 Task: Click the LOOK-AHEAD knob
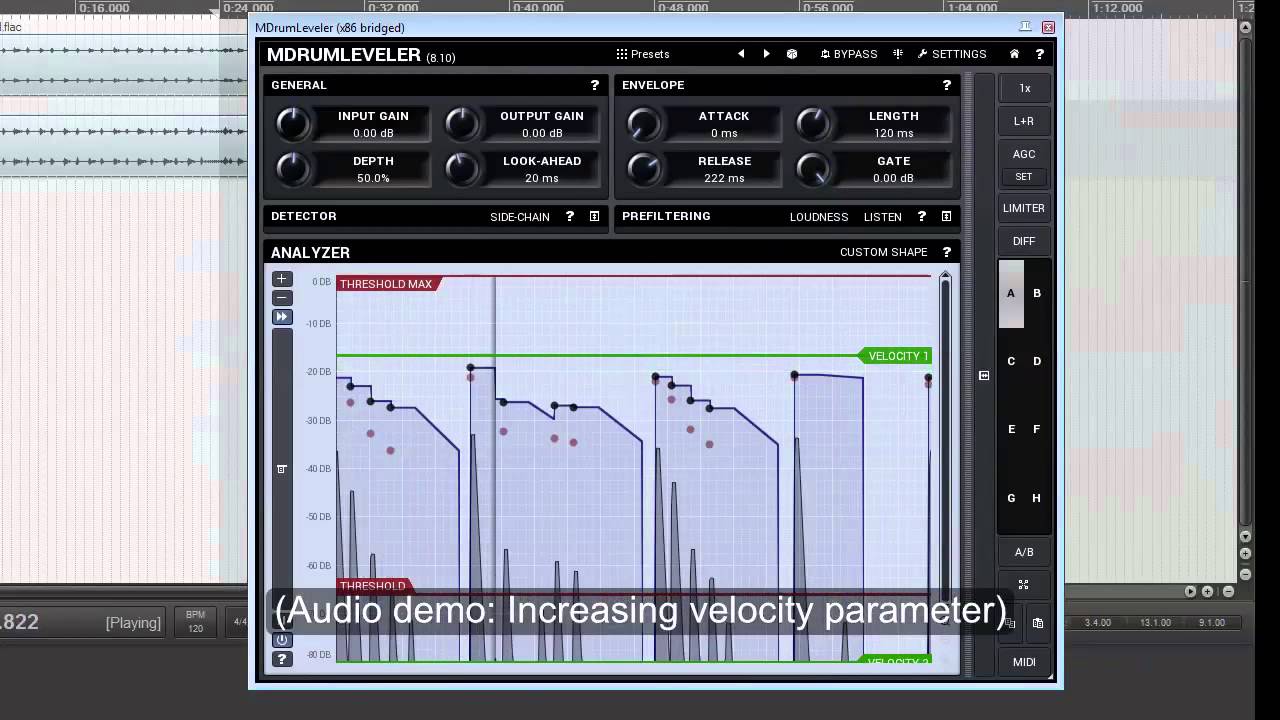coord(462,169)
